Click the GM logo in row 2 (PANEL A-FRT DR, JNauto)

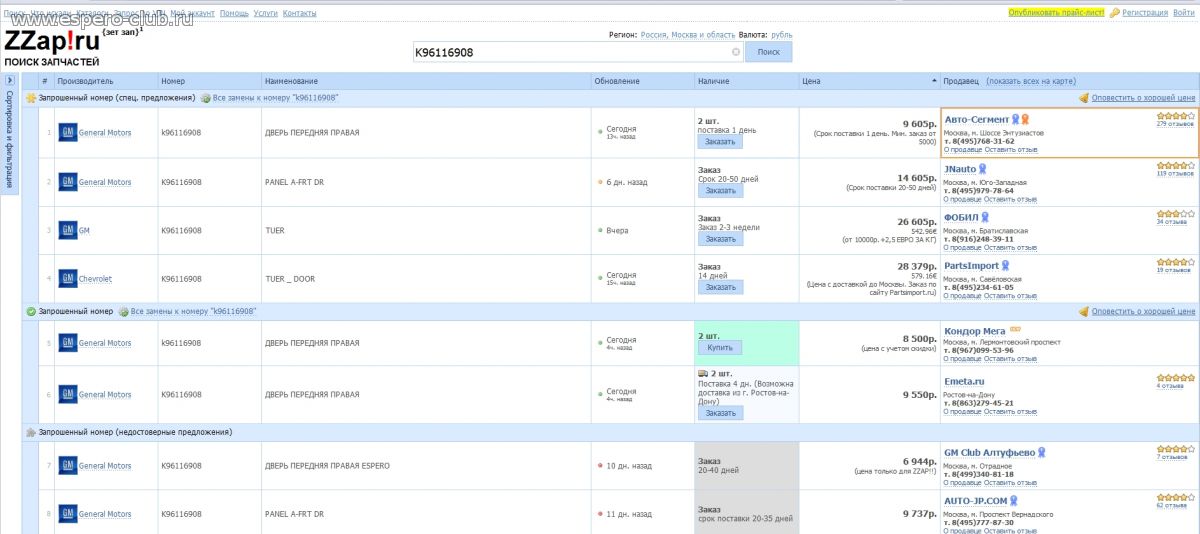point(68,182)
